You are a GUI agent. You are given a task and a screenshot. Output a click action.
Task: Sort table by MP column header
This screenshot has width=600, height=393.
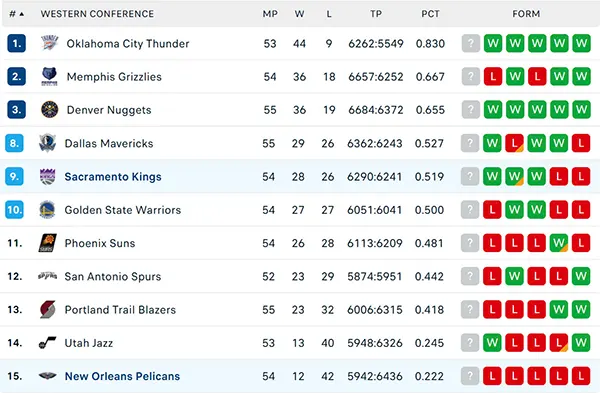(x=270, y=14)
